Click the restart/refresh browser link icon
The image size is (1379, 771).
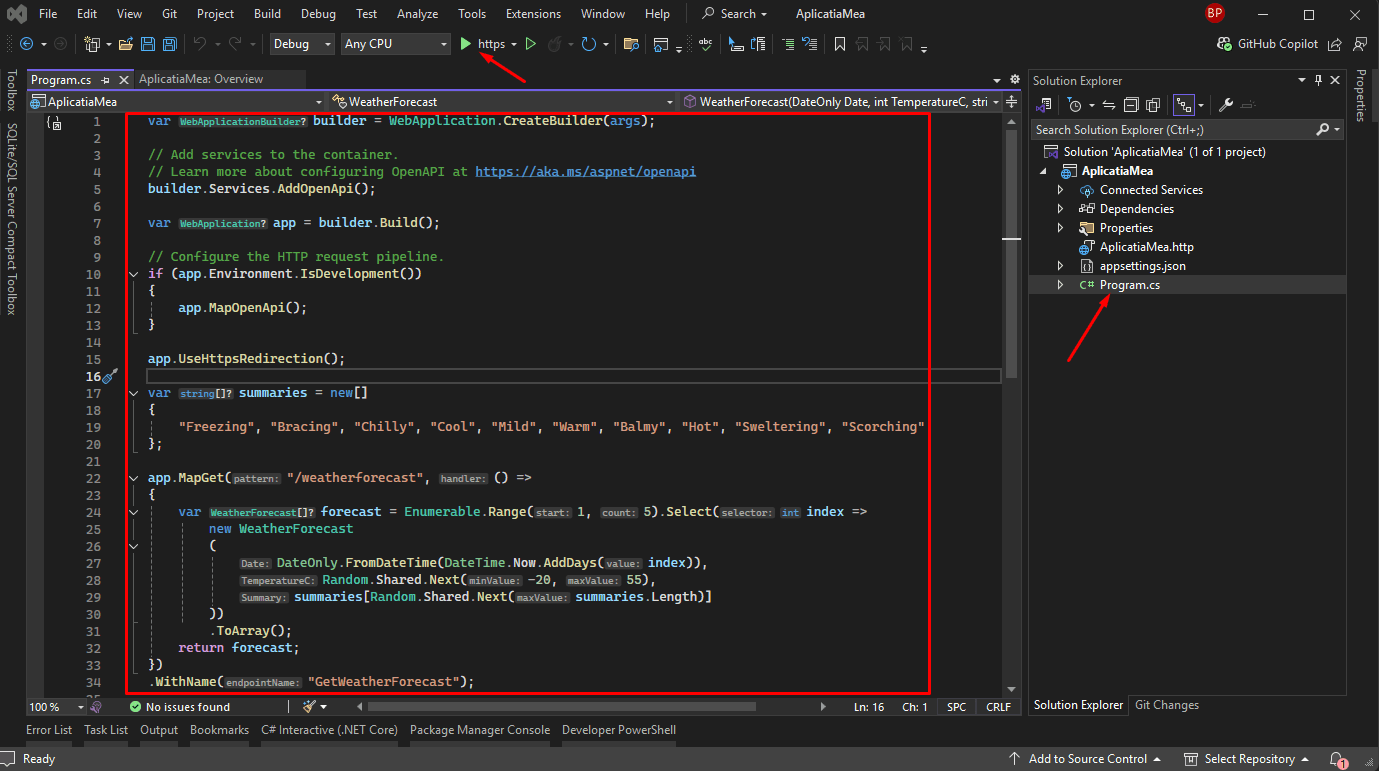(589, 44)
